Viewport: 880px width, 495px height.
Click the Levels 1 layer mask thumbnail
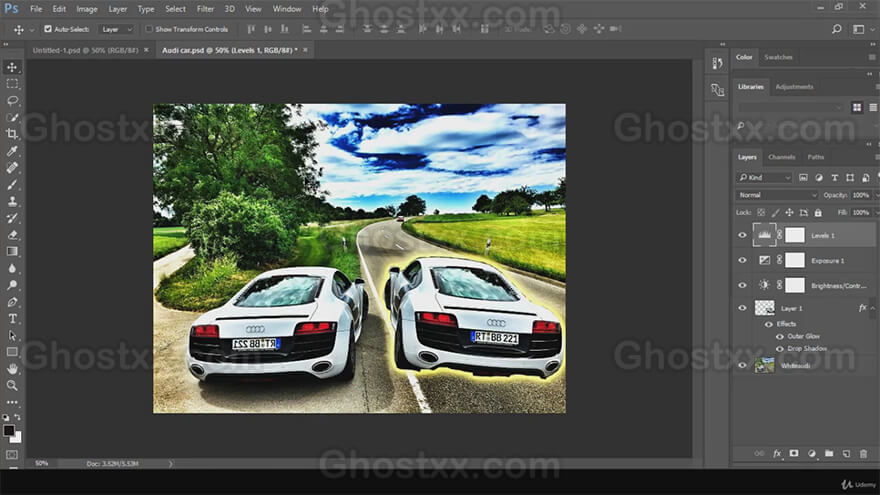[795, 235]
